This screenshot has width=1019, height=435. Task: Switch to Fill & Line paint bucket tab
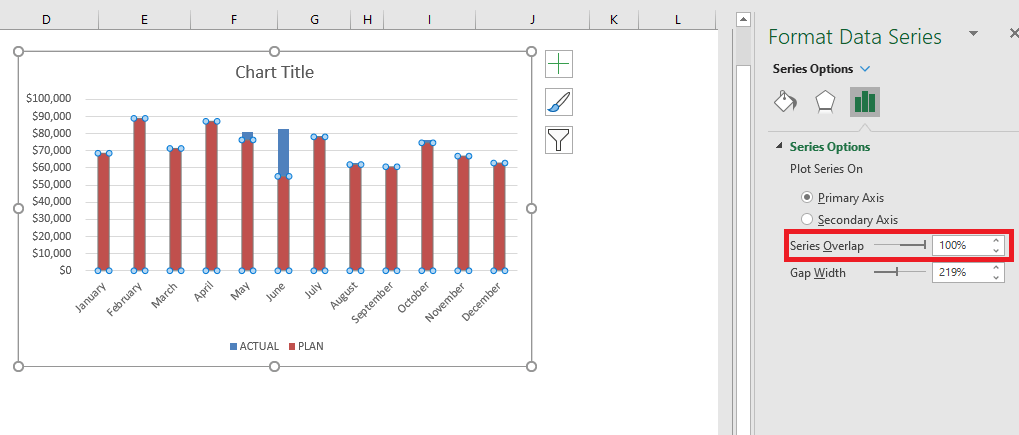click(785, 102)
